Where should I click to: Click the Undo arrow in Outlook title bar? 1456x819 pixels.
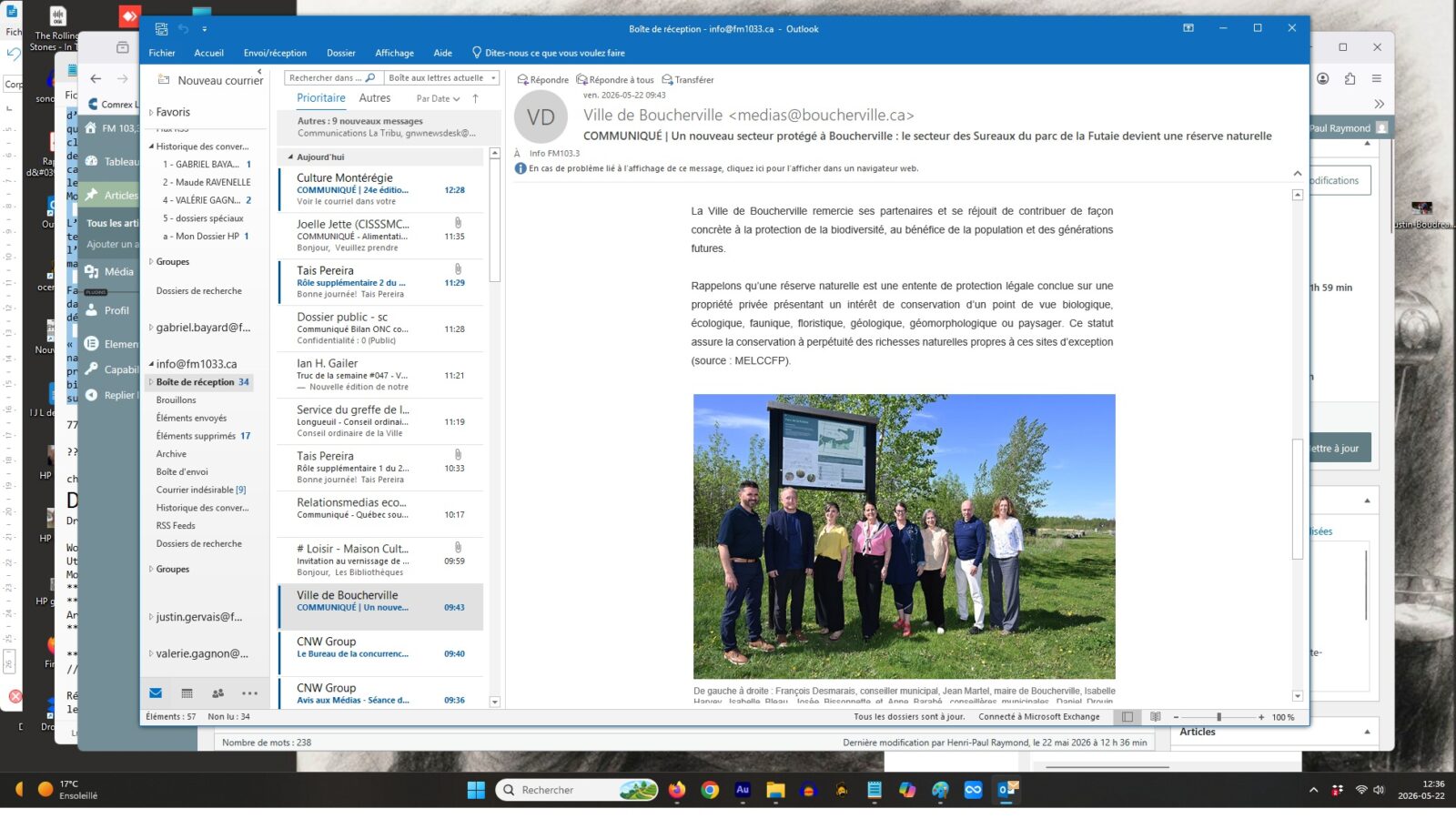(184, 29)
